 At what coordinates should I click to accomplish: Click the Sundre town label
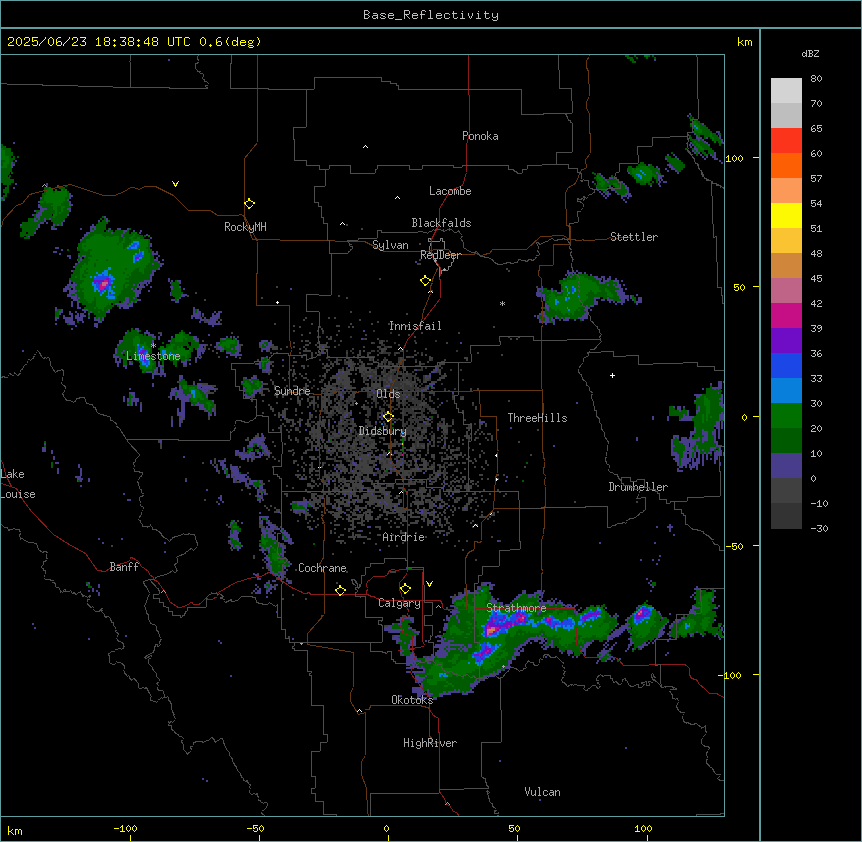pyautogui.click(x=292, y=391)
